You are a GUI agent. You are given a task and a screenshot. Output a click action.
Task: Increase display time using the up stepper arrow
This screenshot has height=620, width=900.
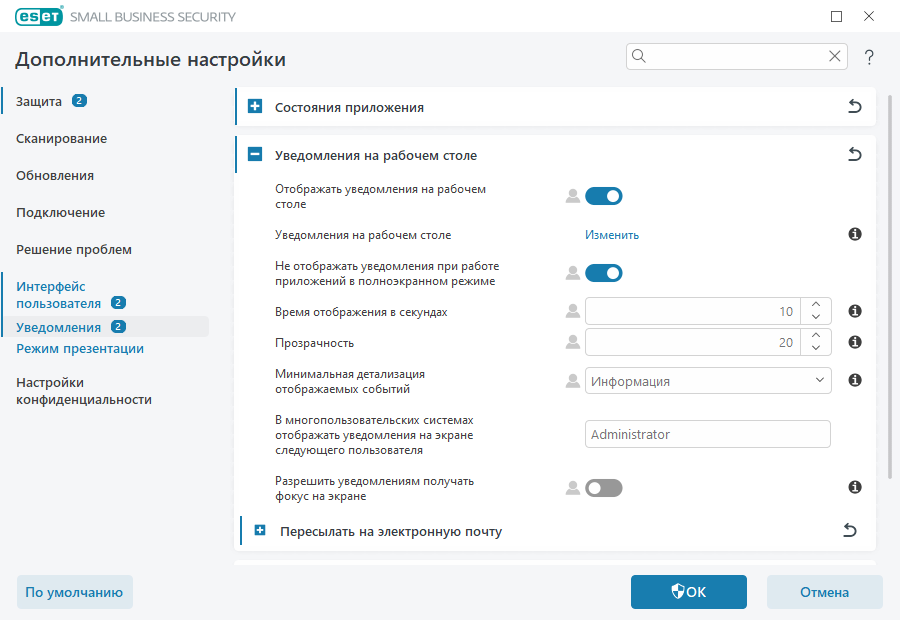[815, 305]
